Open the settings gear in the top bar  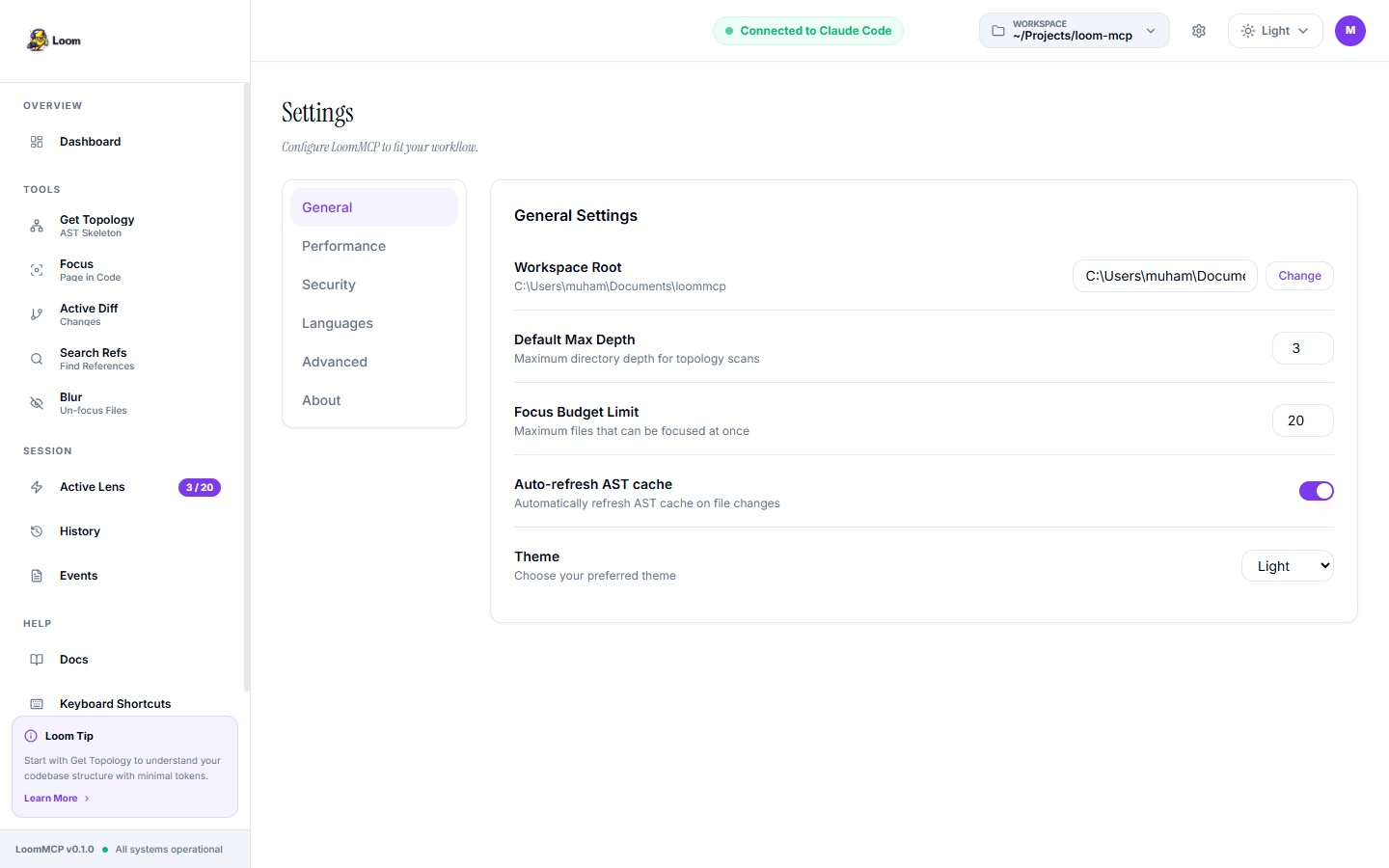point(1199,31)
